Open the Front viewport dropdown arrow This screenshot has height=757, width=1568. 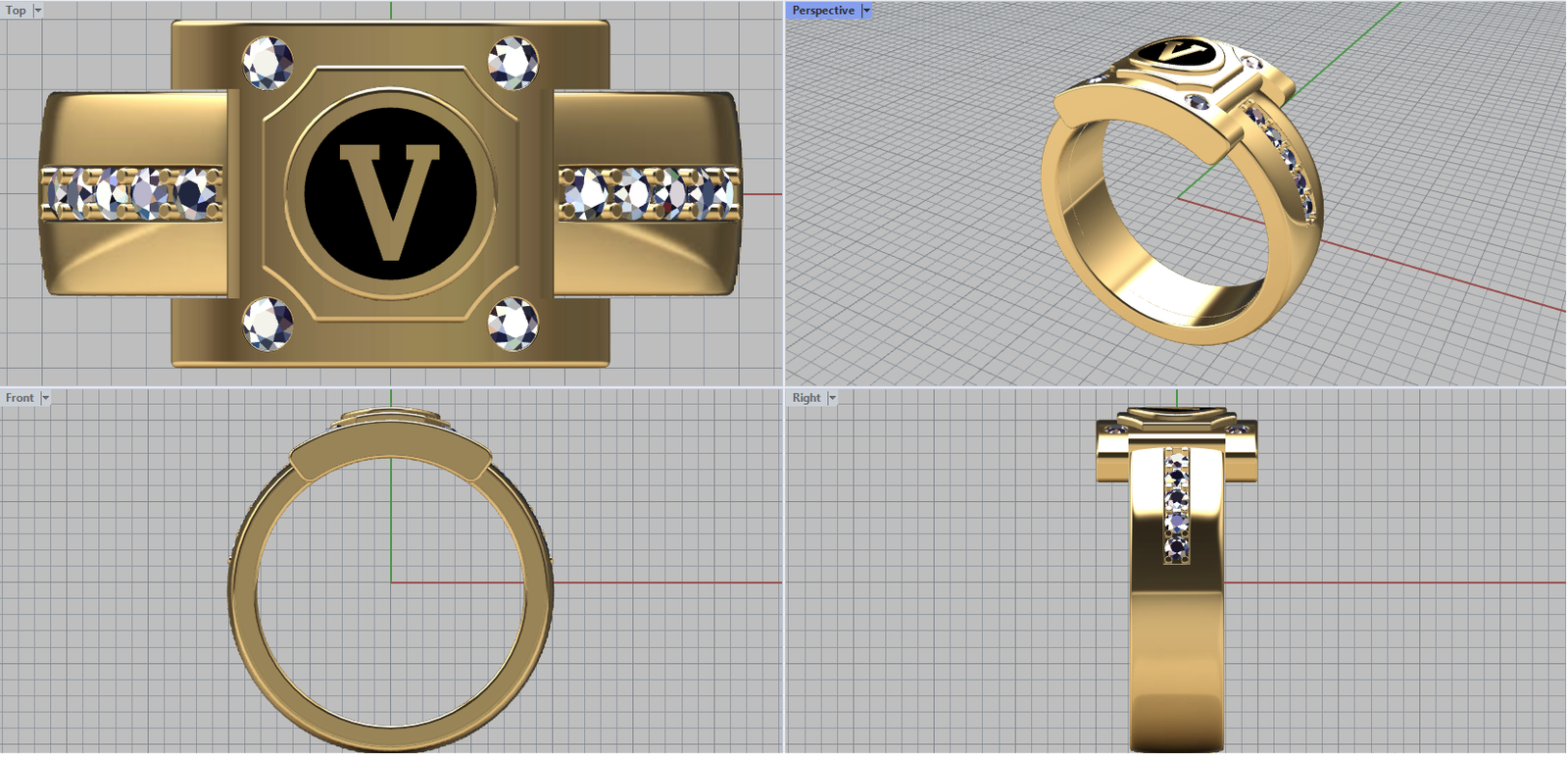(45, 398)
